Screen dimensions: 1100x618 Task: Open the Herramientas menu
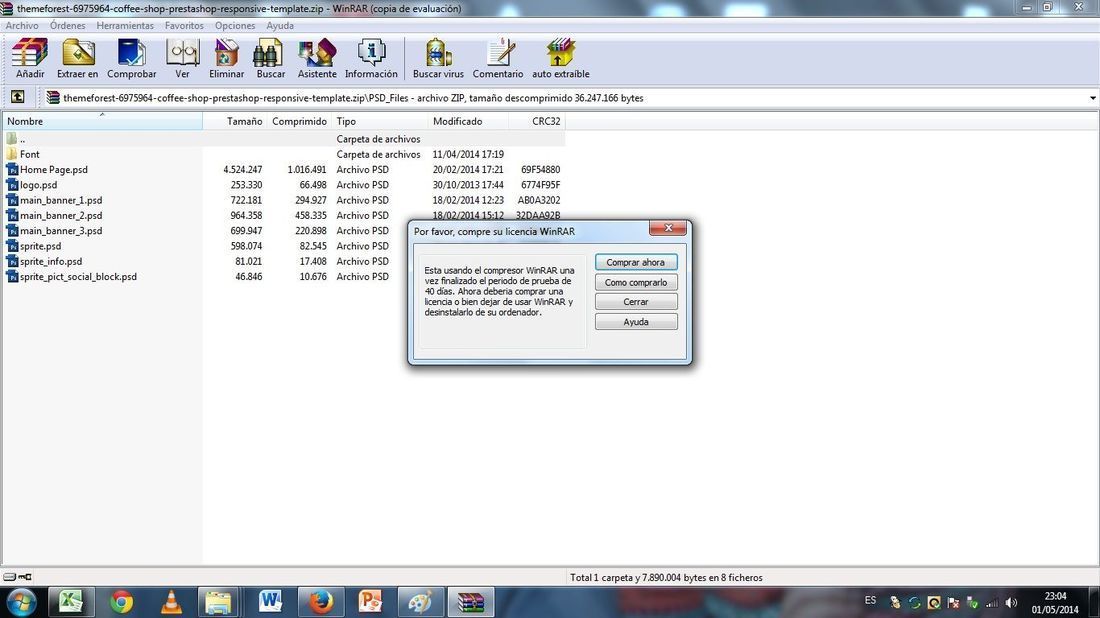coord(125,25)
